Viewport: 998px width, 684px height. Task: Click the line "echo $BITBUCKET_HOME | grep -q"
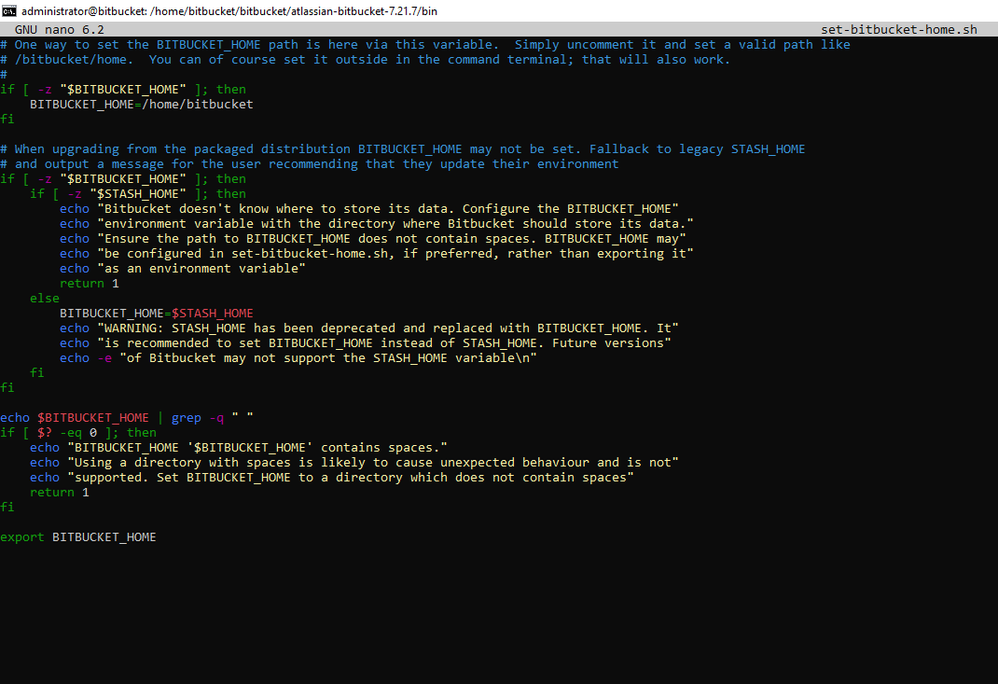127,417
